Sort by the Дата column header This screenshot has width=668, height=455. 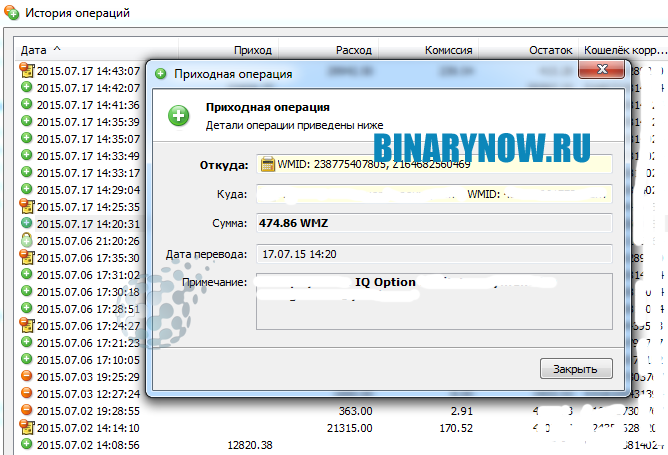(x=96, y=50)
